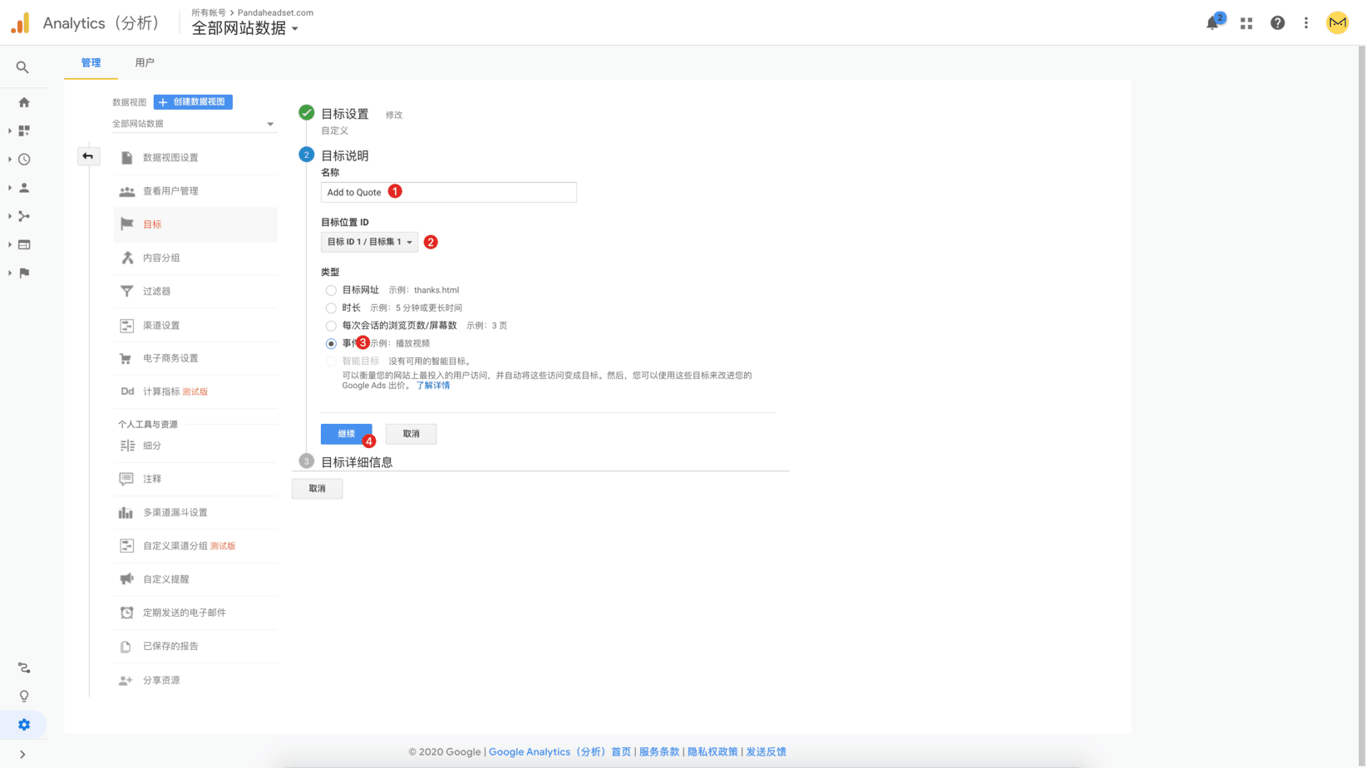
Task: Switch to the 用户 tab
Action: (x=145, y=63)
